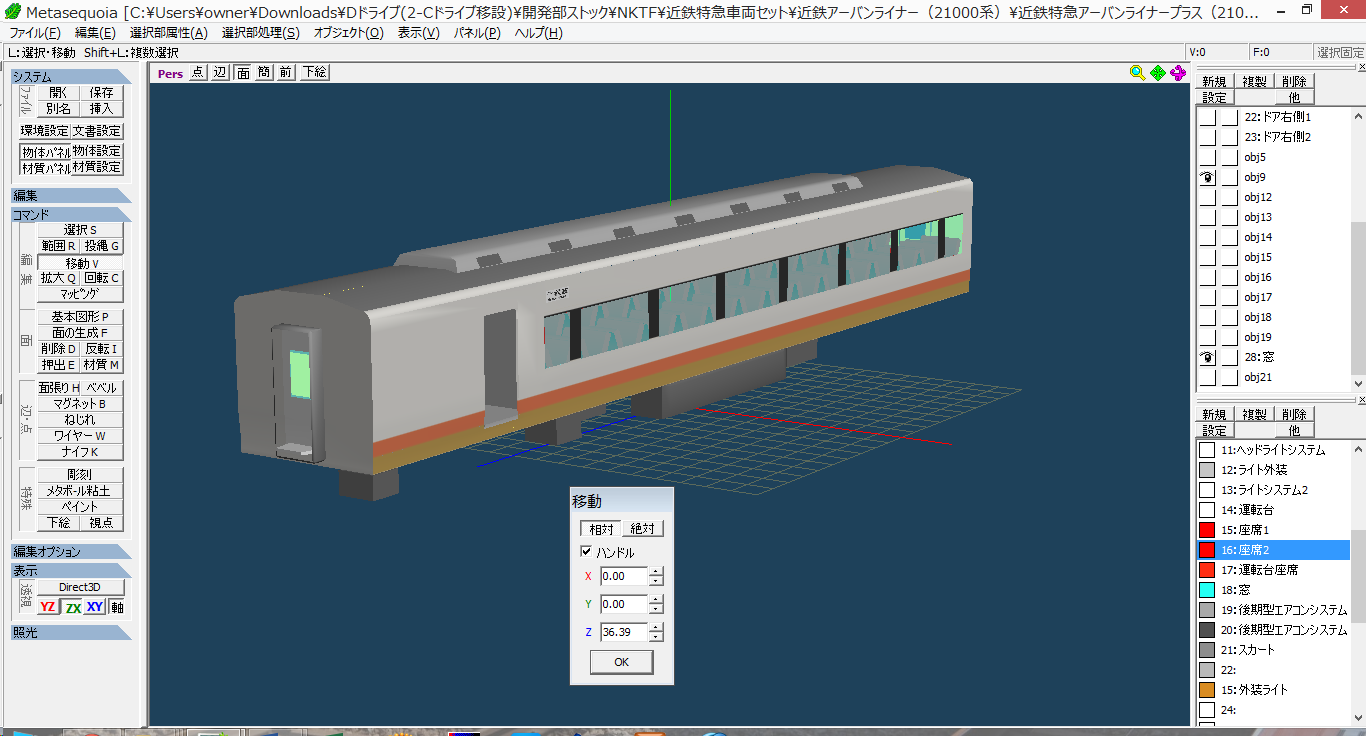Click the 保存 (save) button

[102, 92]
